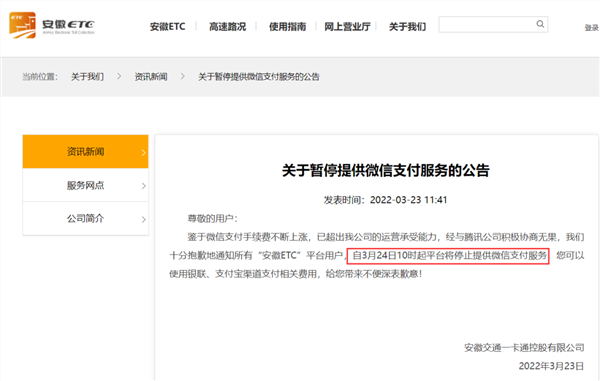The image size is (600, 381).
Task: Click the 登录 login link
Action: [591, 28]
